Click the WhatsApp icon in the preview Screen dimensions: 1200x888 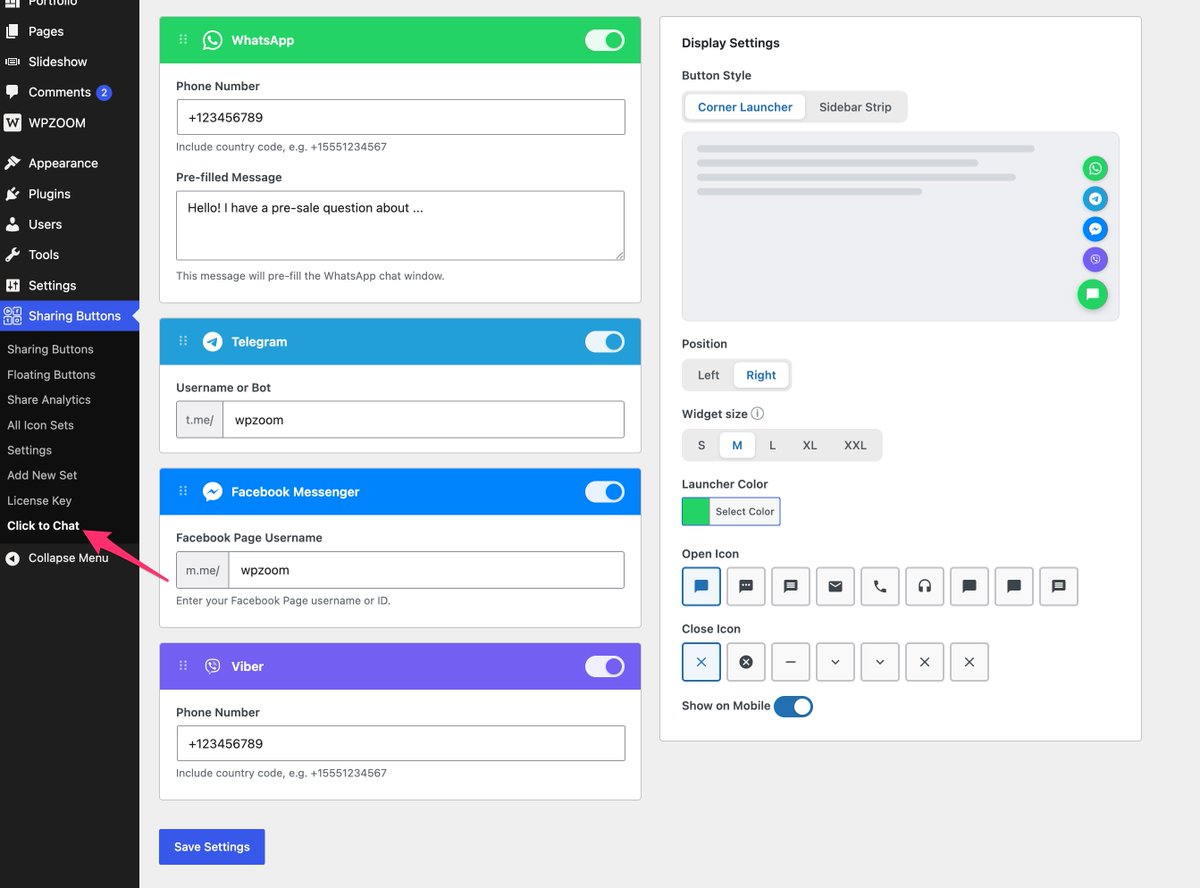click(x=1095, y=169)
